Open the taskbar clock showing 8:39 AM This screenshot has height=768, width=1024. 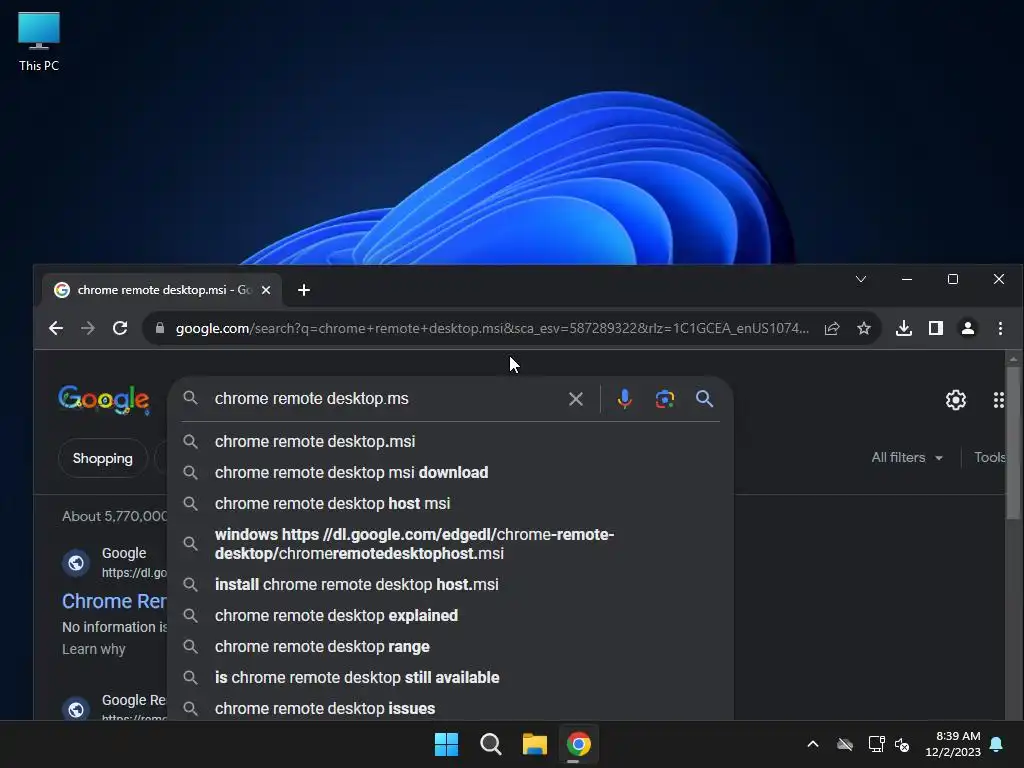coord(953,744)
